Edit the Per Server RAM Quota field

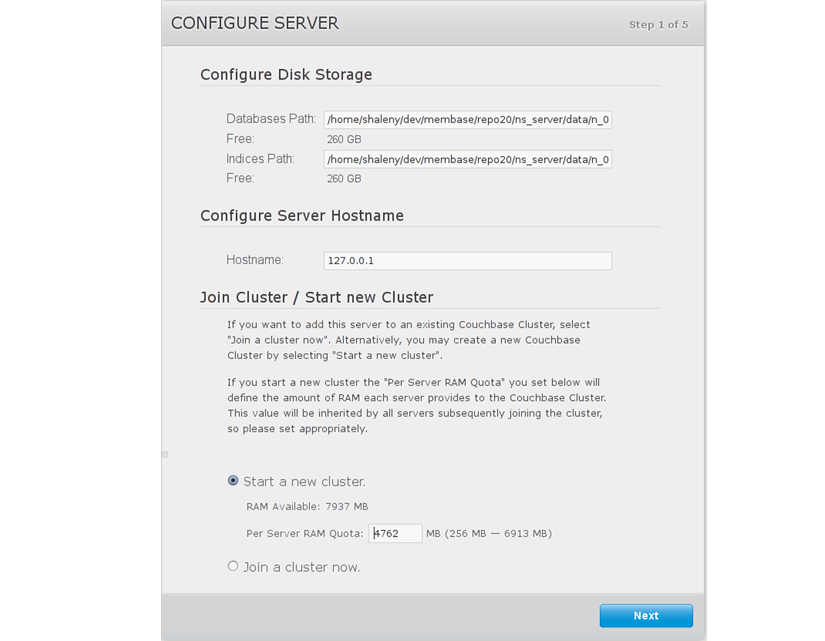395,534
